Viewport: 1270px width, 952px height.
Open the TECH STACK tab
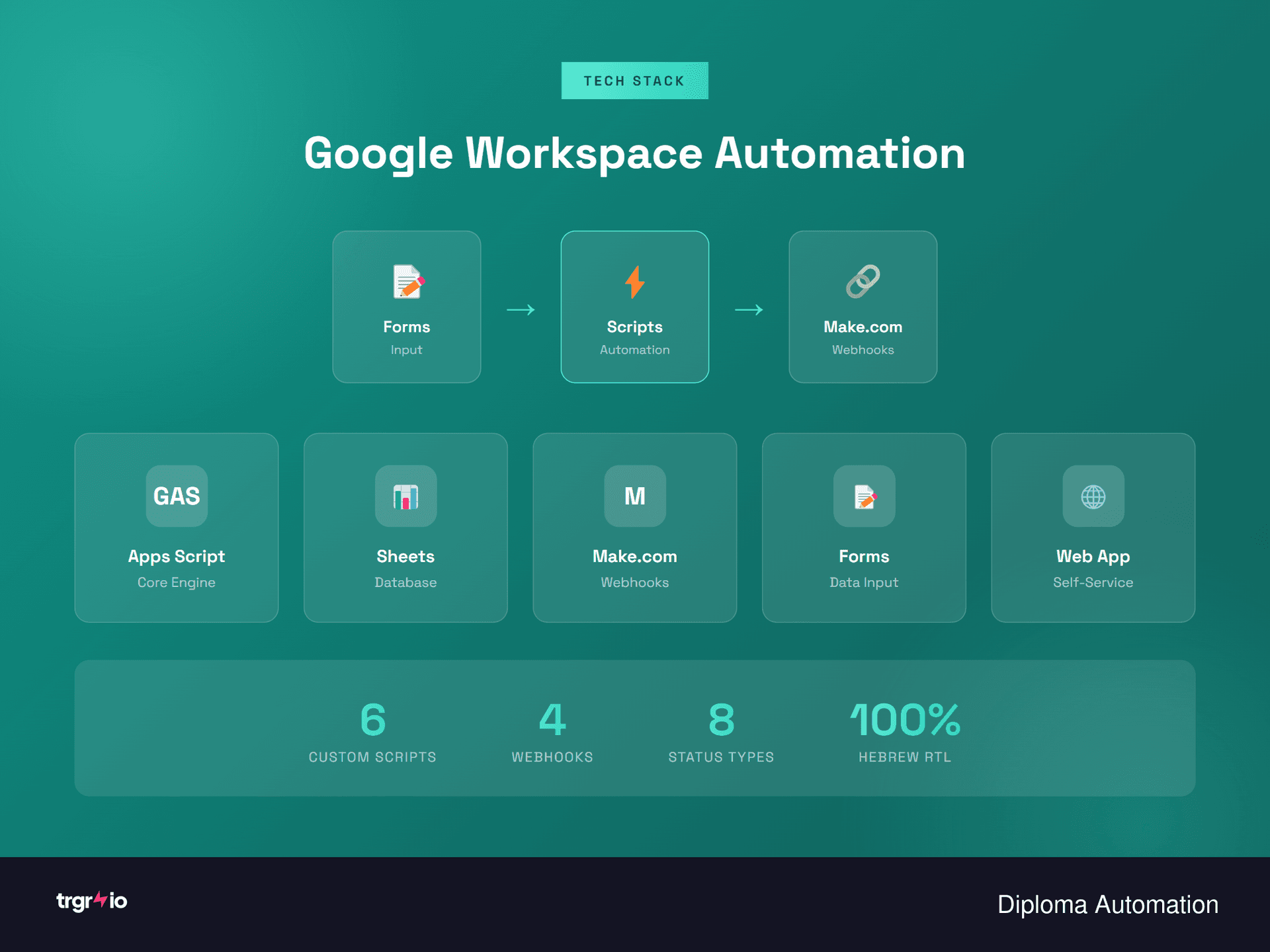(x=634, y=80)
